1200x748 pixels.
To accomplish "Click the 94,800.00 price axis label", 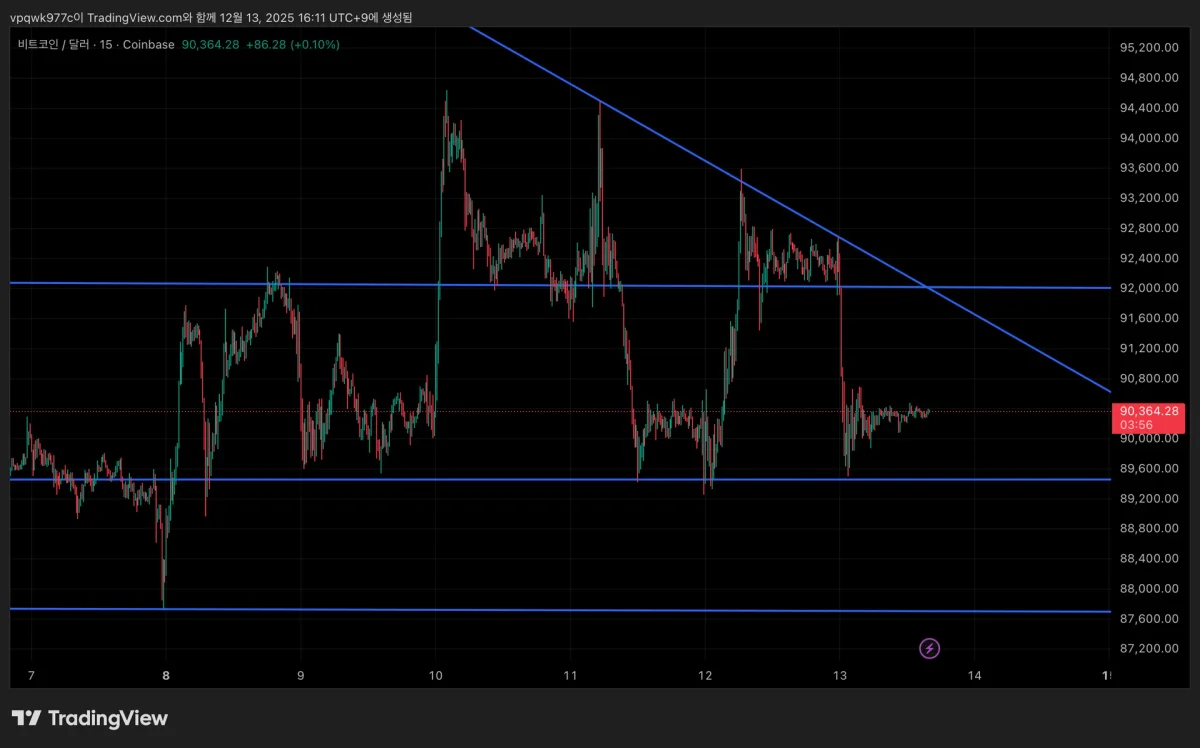I will [x=1147, y=78].
